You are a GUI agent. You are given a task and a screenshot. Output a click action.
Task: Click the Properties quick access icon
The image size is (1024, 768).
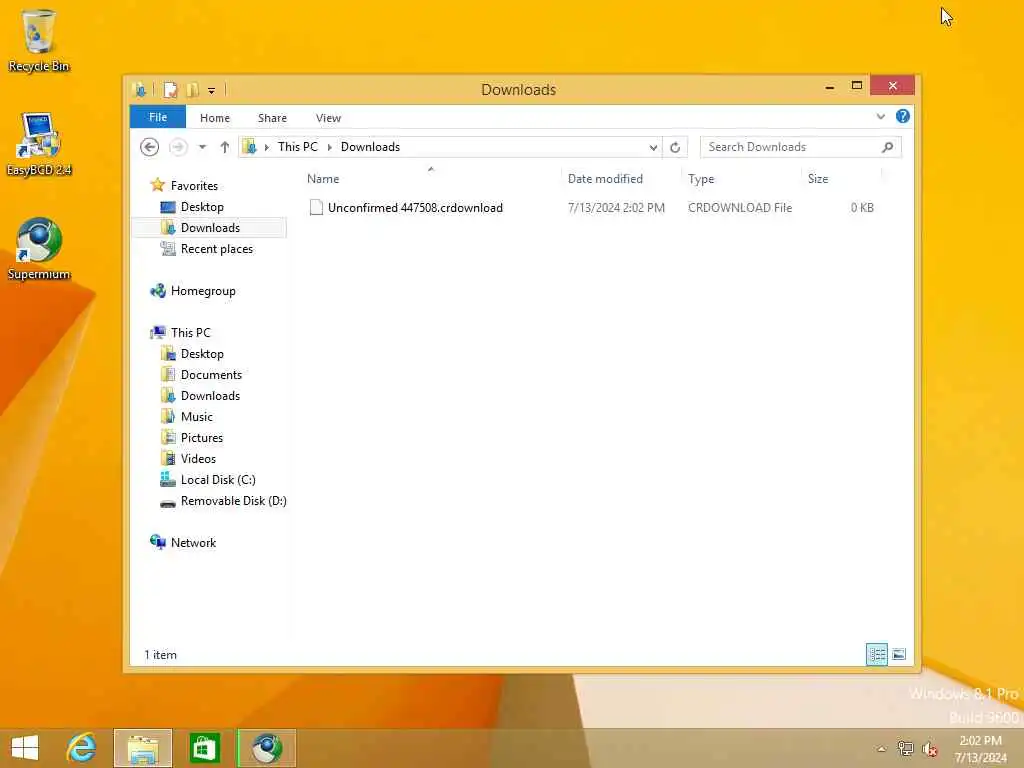[x=170, y=89]
